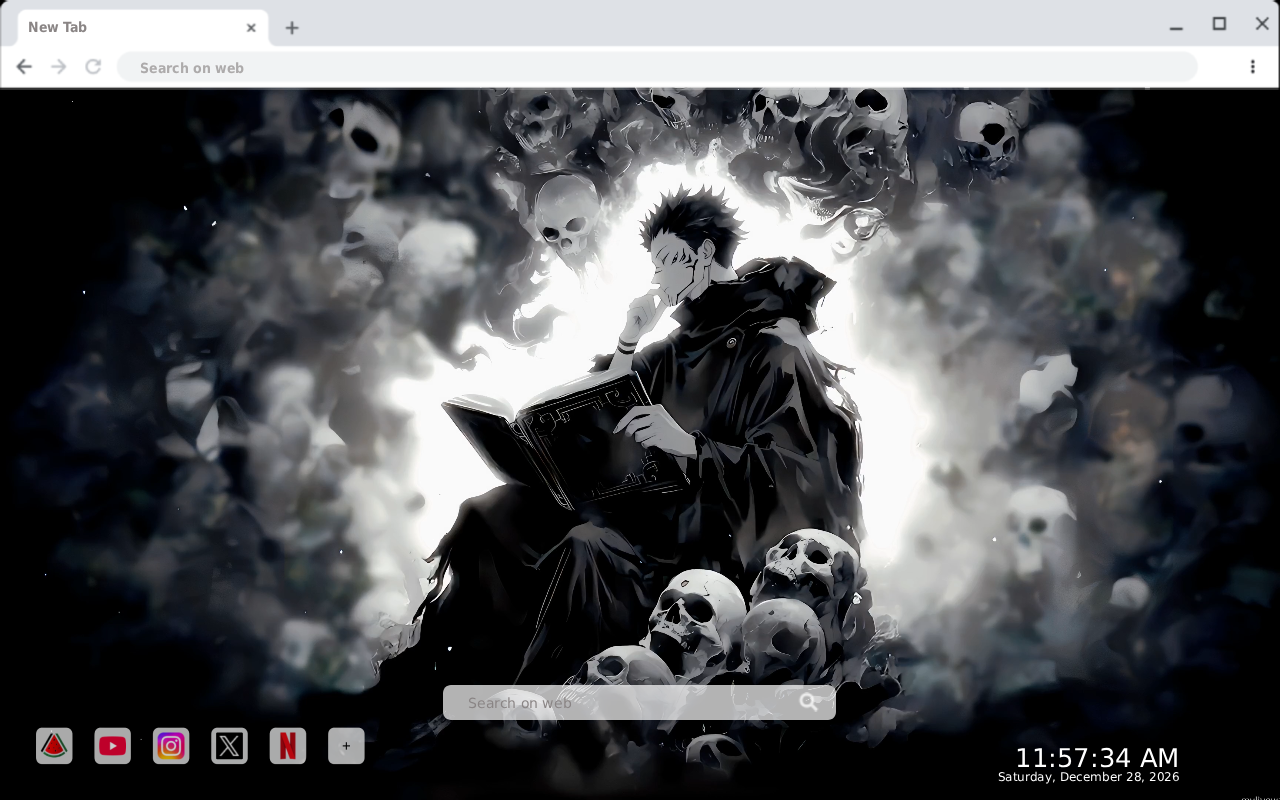1280x800 pixels.
Task: Open the watermelon shortcut icon
Action: click(54, 746)
